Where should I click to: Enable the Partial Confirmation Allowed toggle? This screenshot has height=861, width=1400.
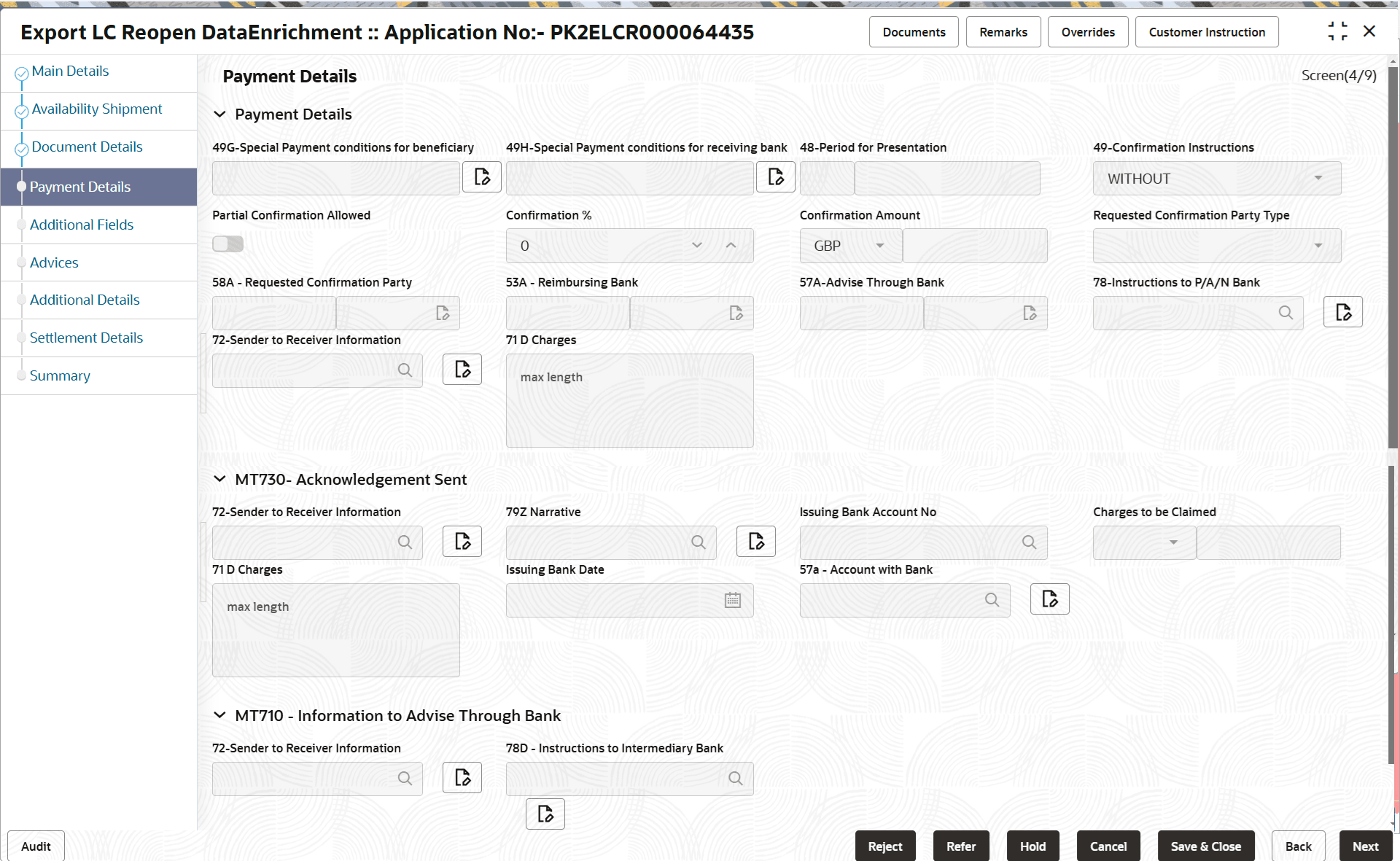click(227, 244)
